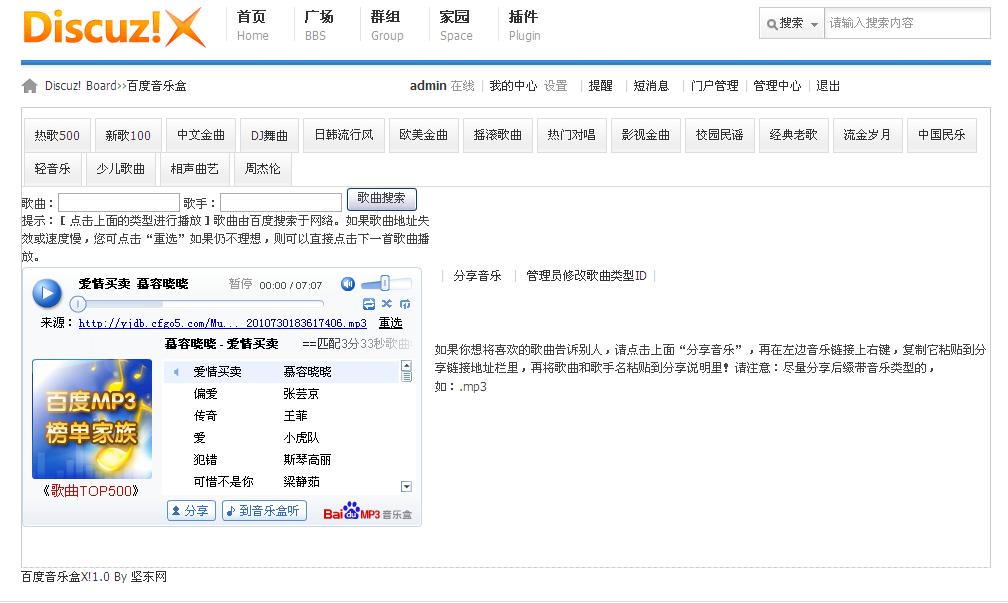Open the 广场 BBS navigation menu

[318, 25]
